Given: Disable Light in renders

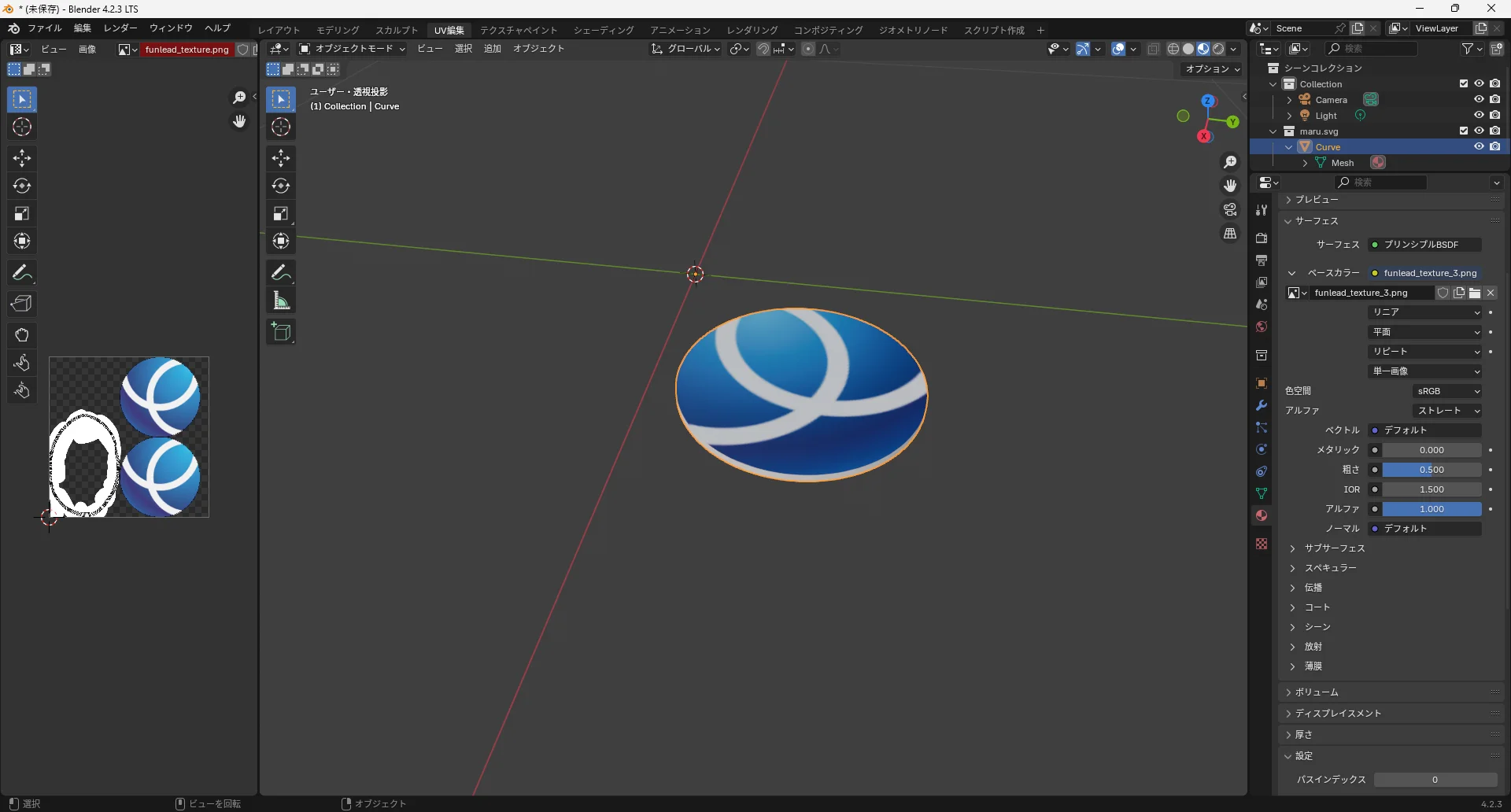Looking at the screenshot, I should point(1495,115).
